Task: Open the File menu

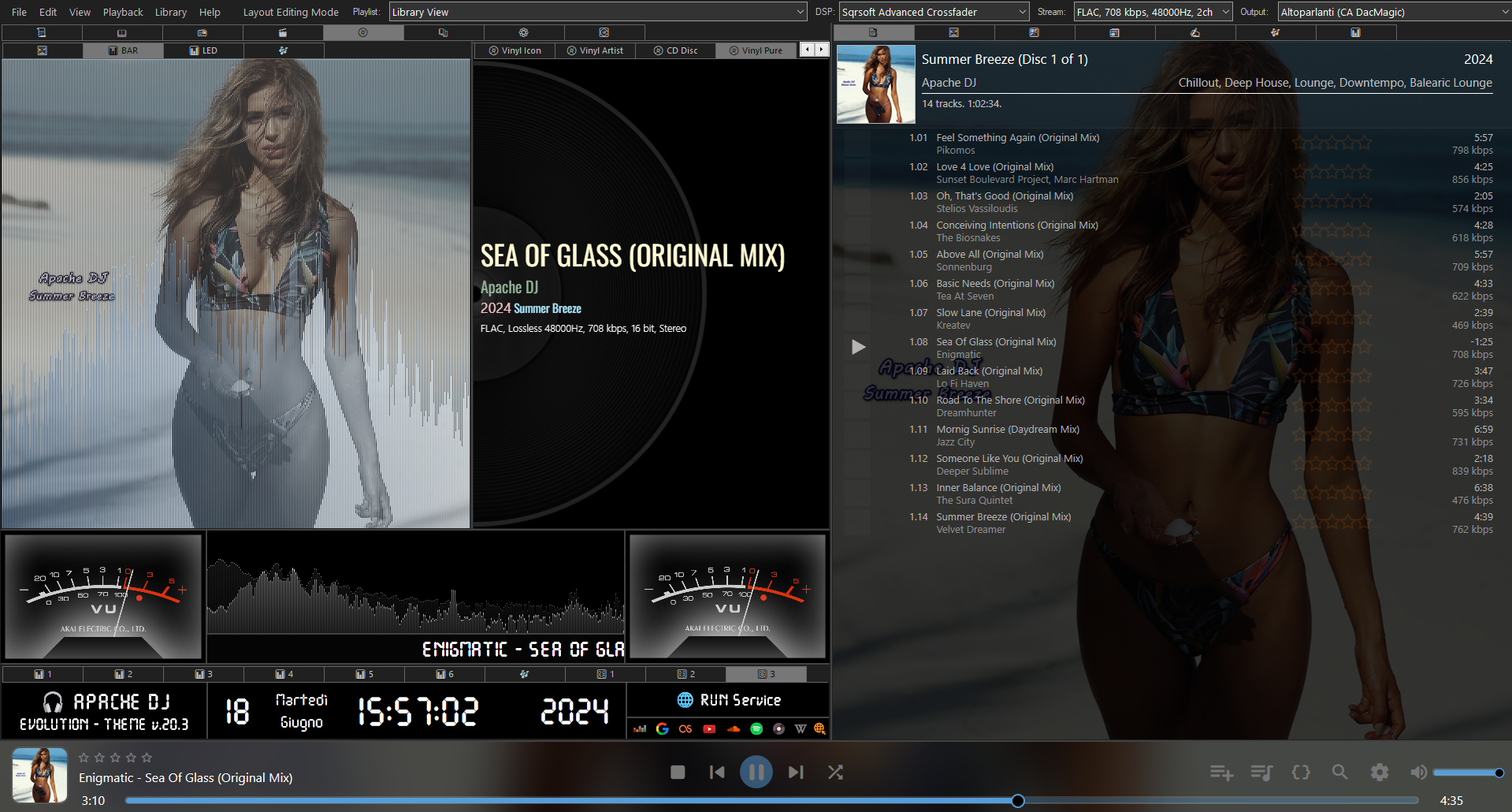Action: tap(19, 12)
